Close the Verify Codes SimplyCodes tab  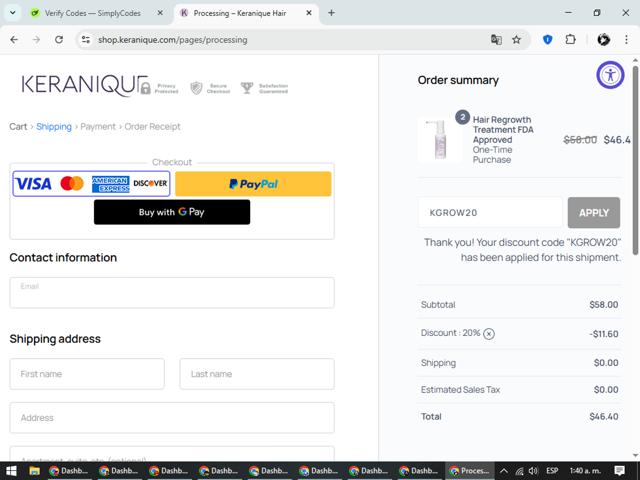(x=160, y=13)
